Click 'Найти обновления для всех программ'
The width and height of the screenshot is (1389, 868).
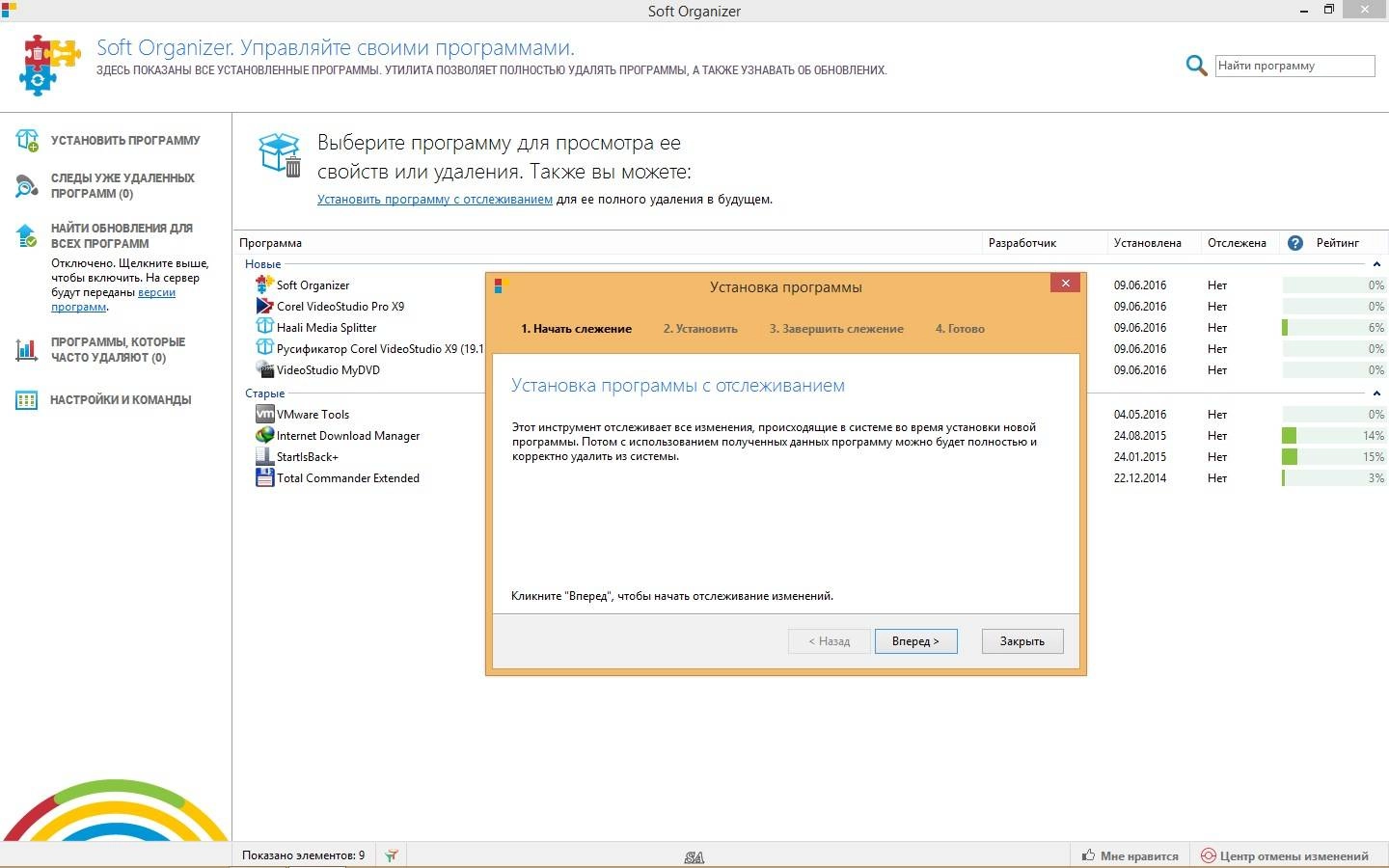click(x=122, y=236)
